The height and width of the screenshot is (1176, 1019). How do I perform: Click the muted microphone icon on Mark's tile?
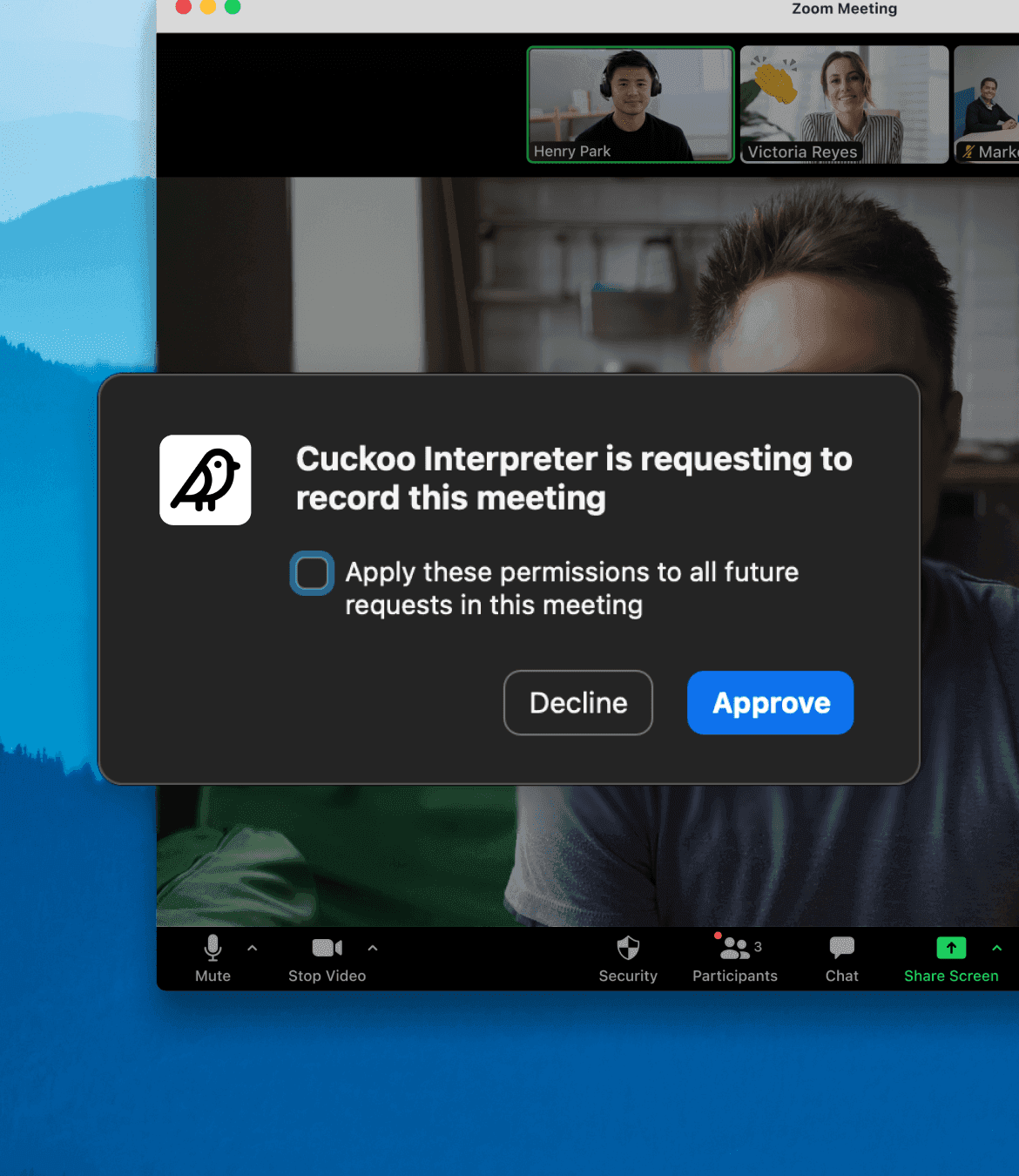(968, 152)
